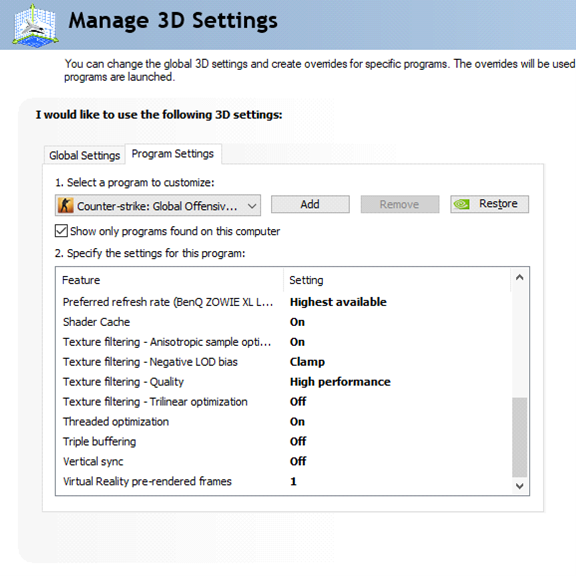Image resolution: width=576 pixels, height=576 pixels.
Task: Open the program selection dropdown arrow
Action: (252, 206)
